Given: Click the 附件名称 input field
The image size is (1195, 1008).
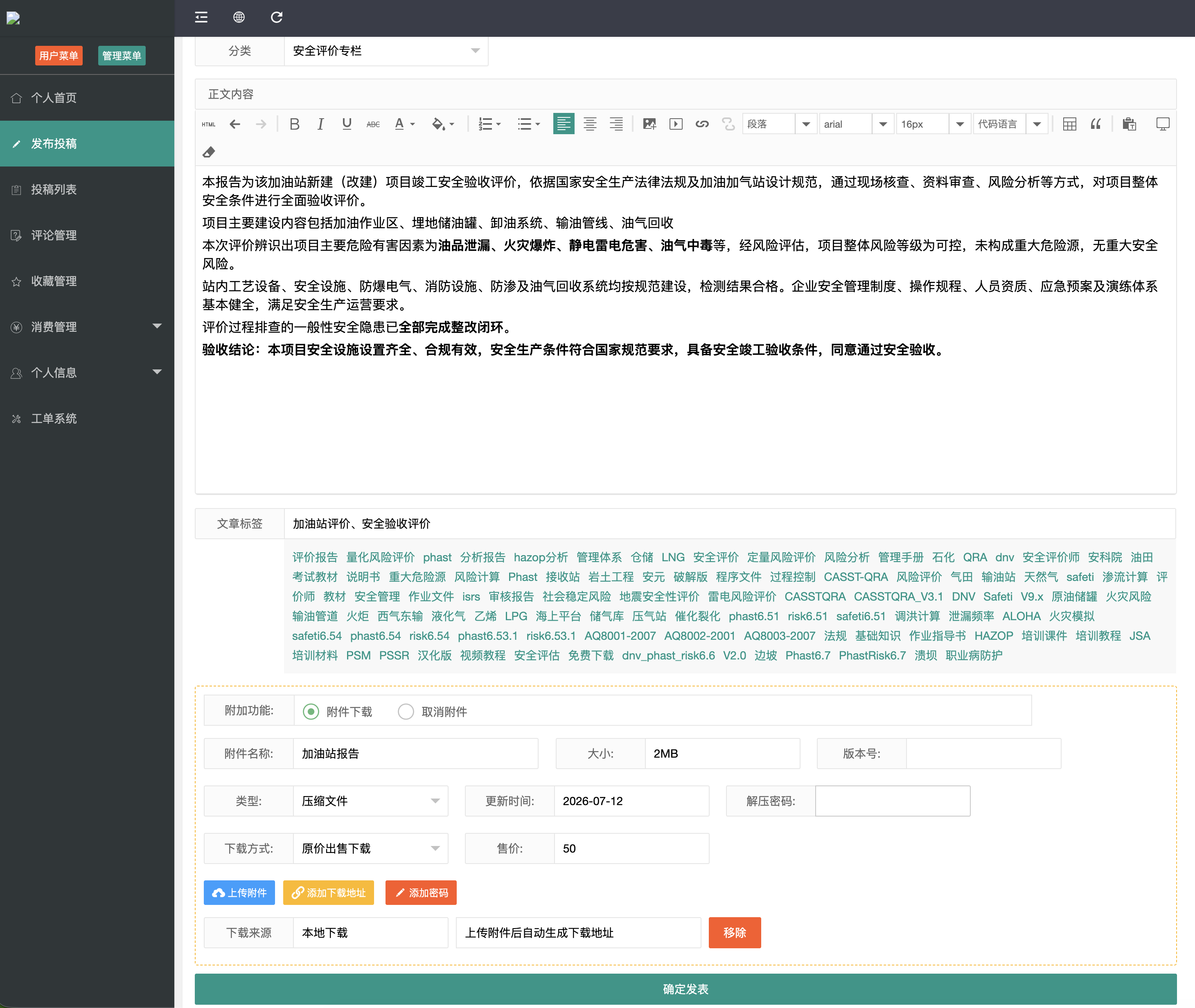Looking at the screenshot, I should 415,754.
